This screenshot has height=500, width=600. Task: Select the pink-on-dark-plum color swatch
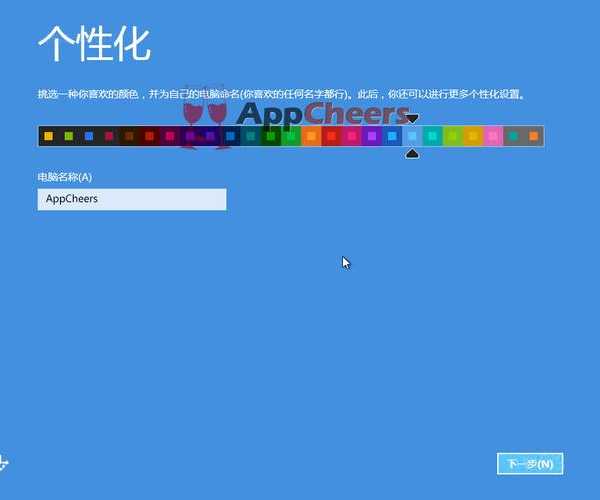tap(170, 136)
